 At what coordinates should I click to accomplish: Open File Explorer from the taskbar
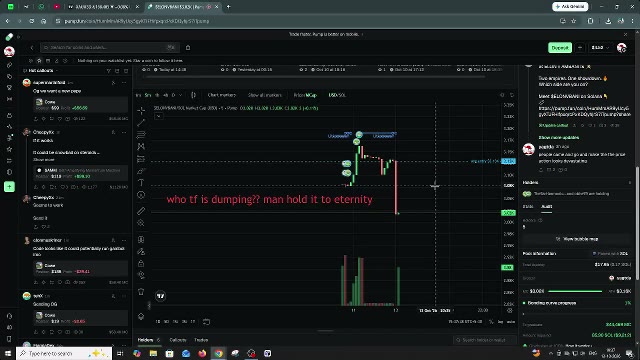153,353
